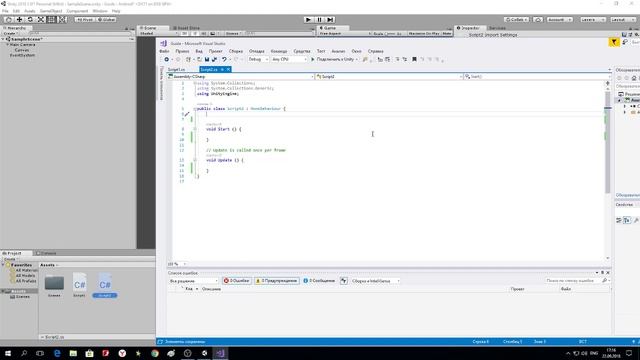Screen dimensions: 640x360
Task: Open the Layers dropdown in Unity
Action: [593, 20]
